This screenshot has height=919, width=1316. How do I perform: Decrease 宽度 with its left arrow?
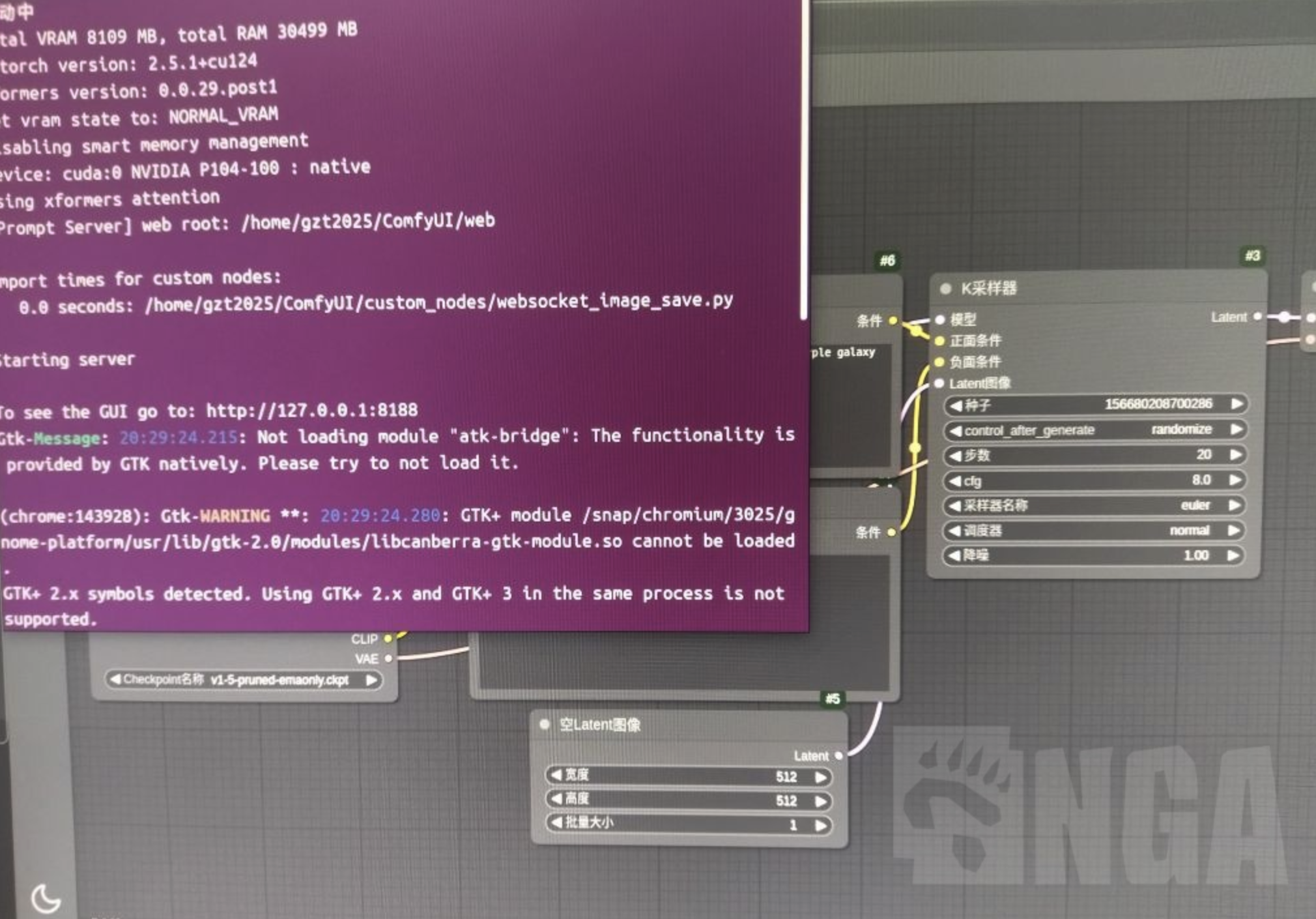click(556, 775)
